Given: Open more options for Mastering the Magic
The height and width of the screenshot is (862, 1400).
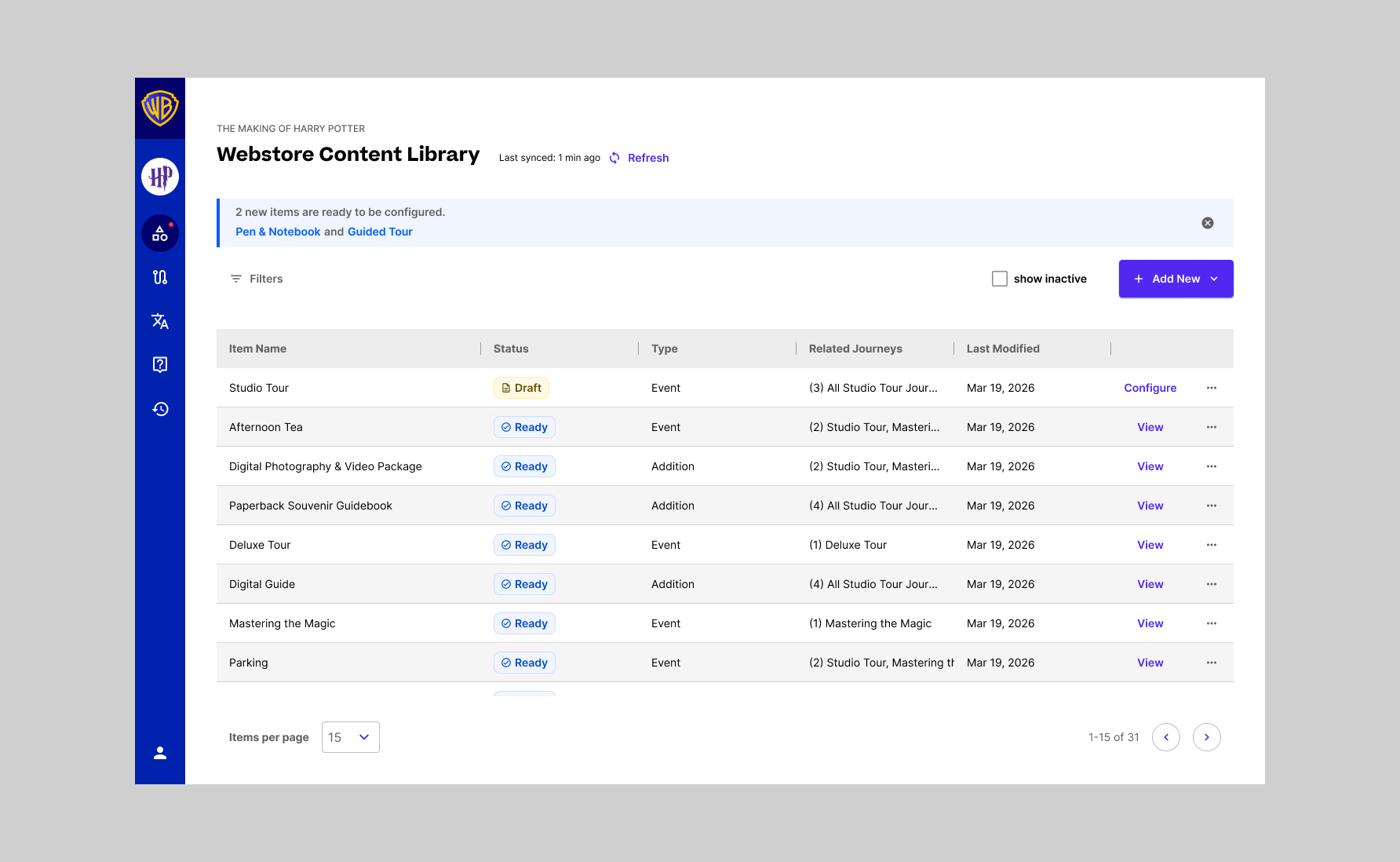Looking at the screenshot, I should (x=1212, y=623).
